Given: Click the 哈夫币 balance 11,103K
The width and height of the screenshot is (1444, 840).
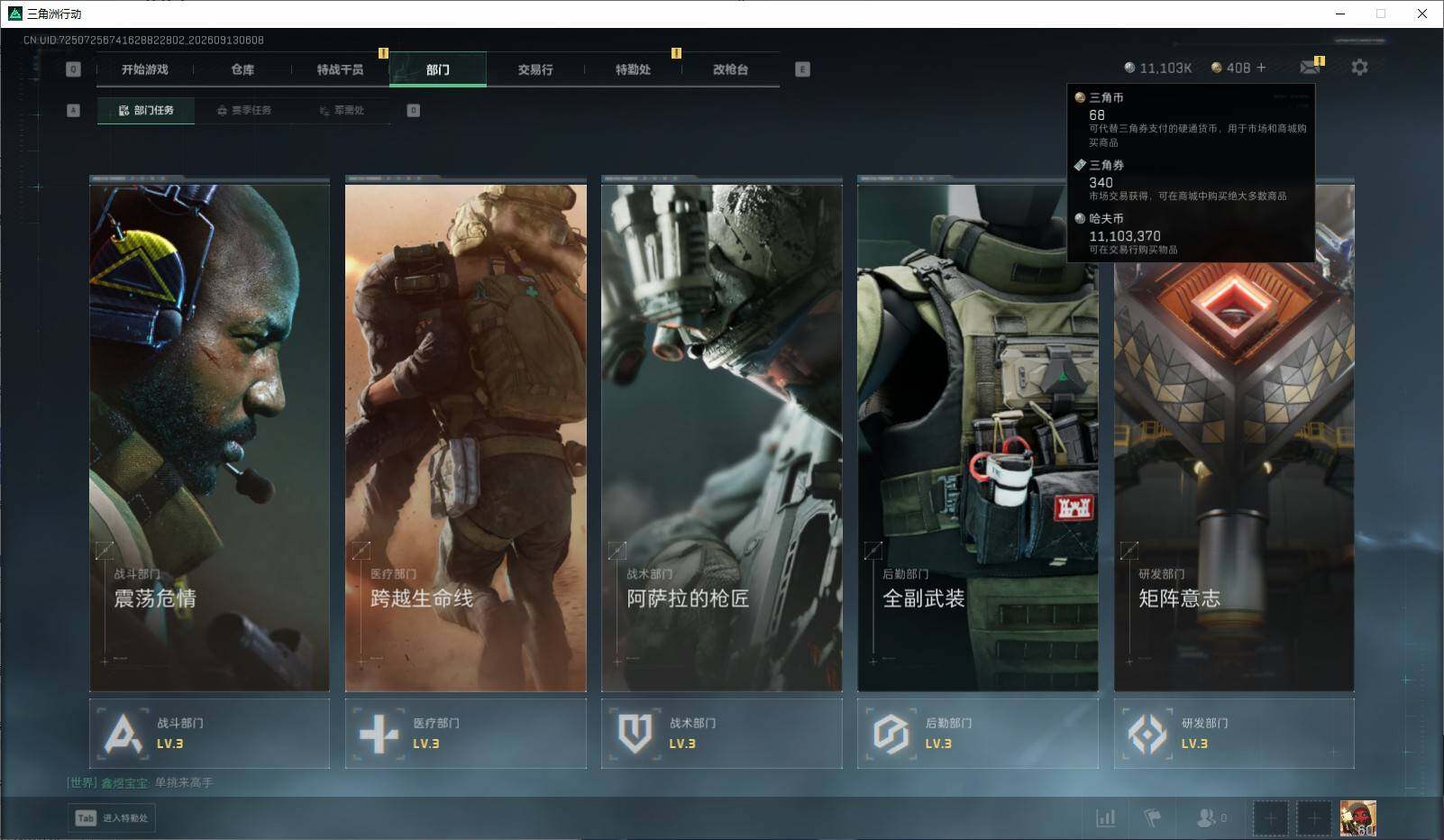Looking at the screenshot, I should [1158, 68].
